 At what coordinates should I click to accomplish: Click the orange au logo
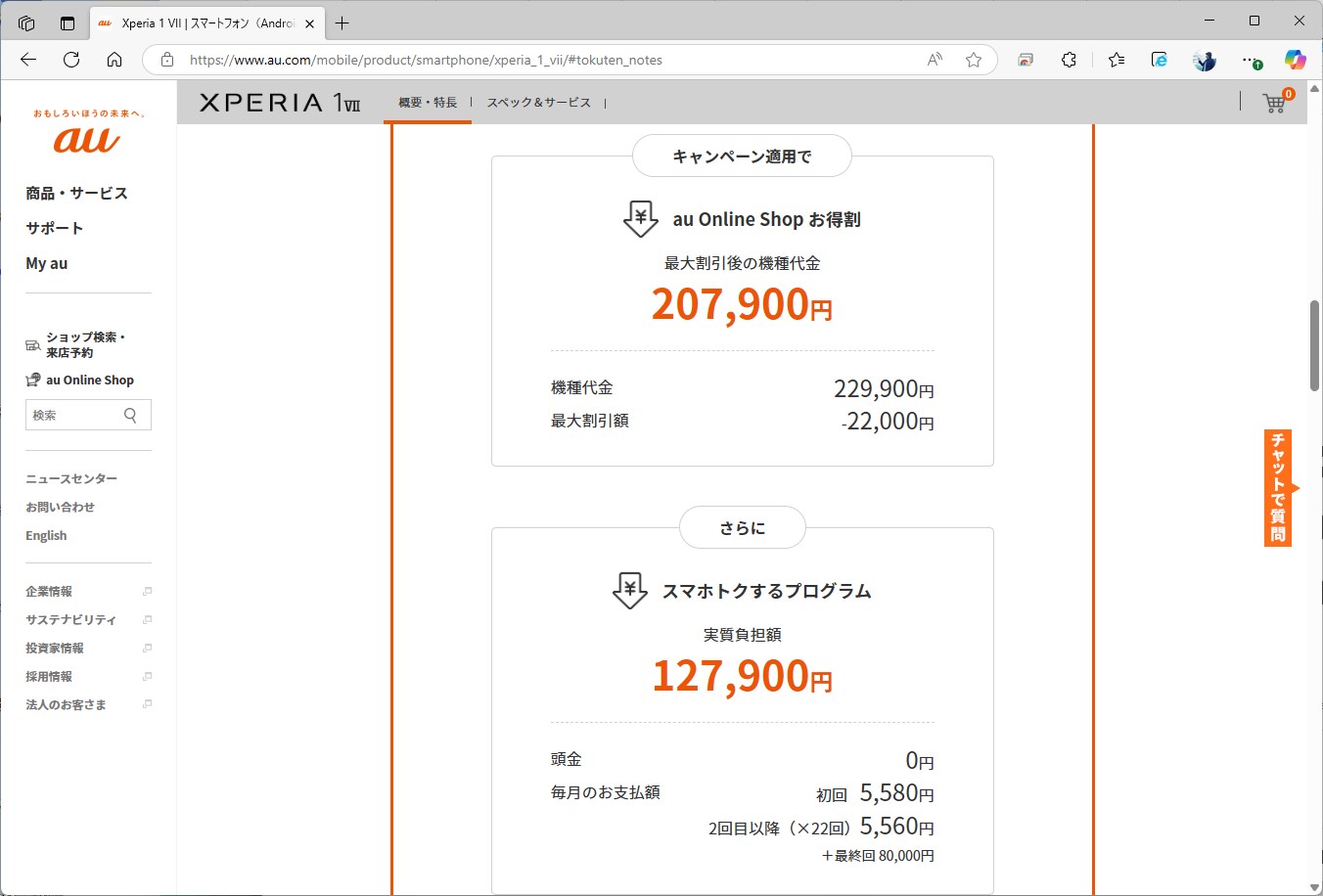pyautogui.click(x=85, y=140)
